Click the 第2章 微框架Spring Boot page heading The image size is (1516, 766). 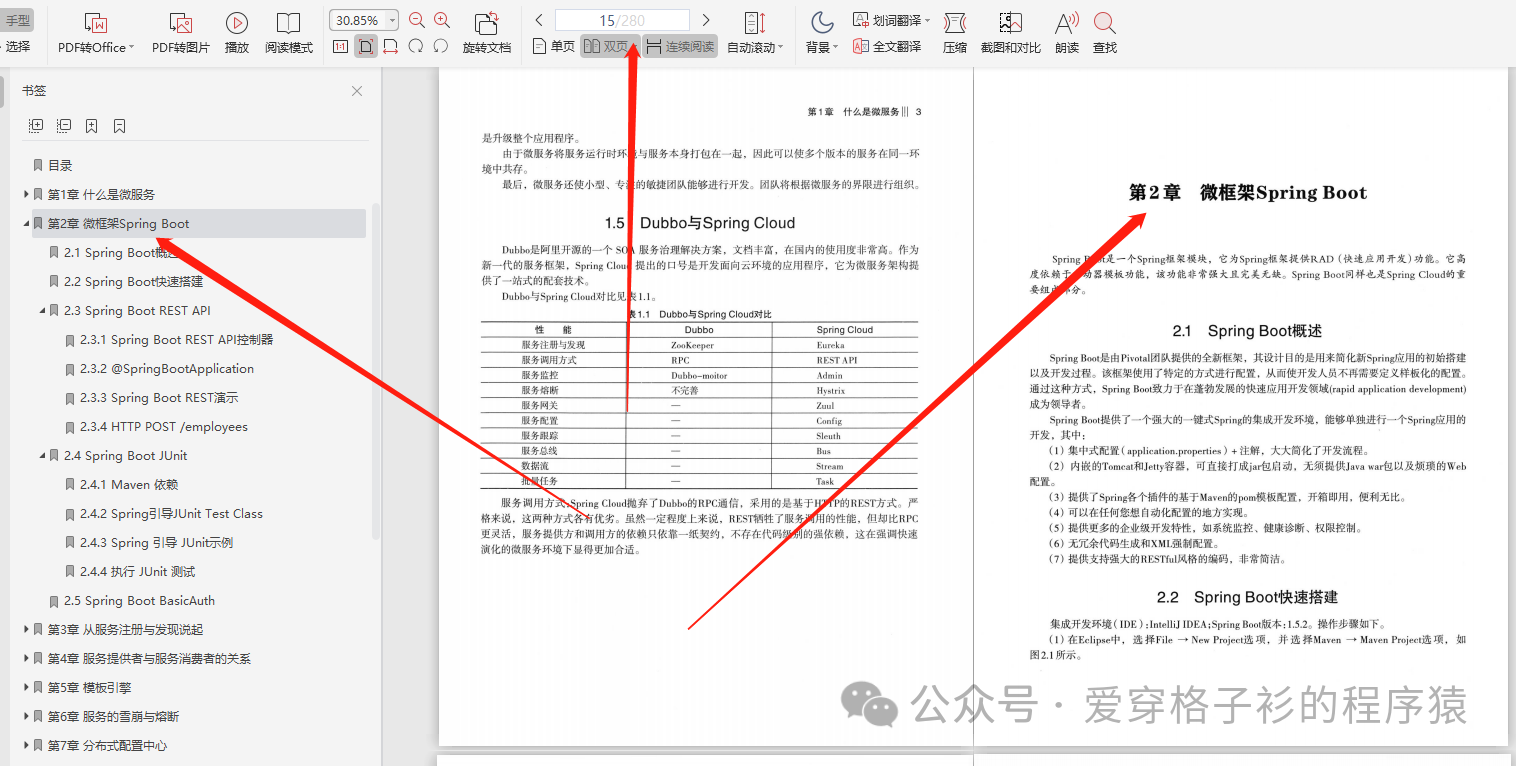pyautogui.click(x=1248, y=193)
